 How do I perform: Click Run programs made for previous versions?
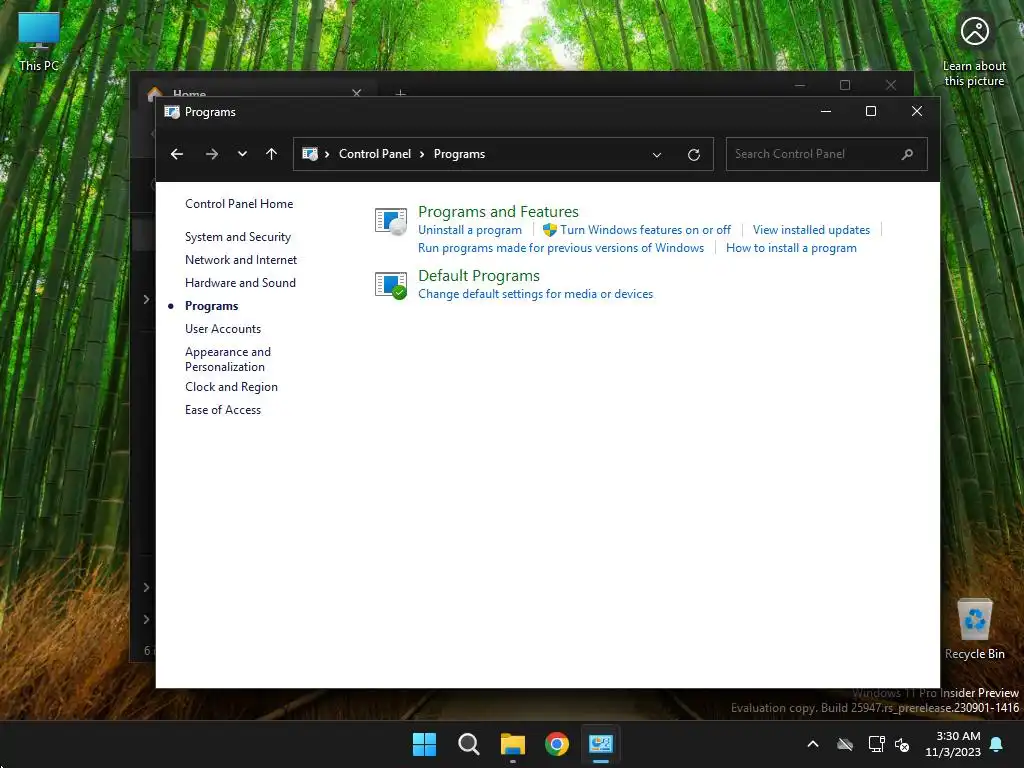561,248
